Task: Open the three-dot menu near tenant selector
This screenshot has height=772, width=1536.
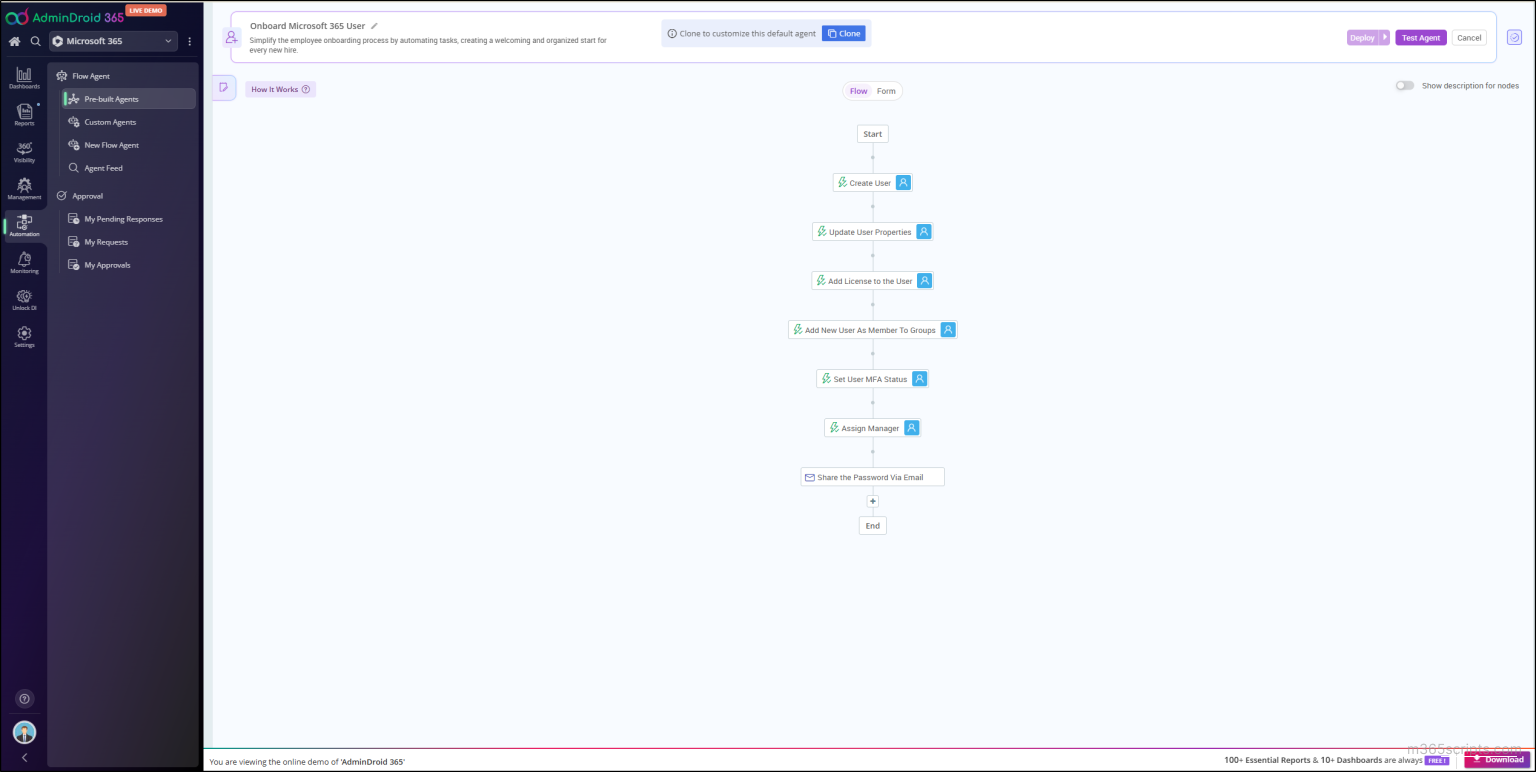Action: coord(189,41)
